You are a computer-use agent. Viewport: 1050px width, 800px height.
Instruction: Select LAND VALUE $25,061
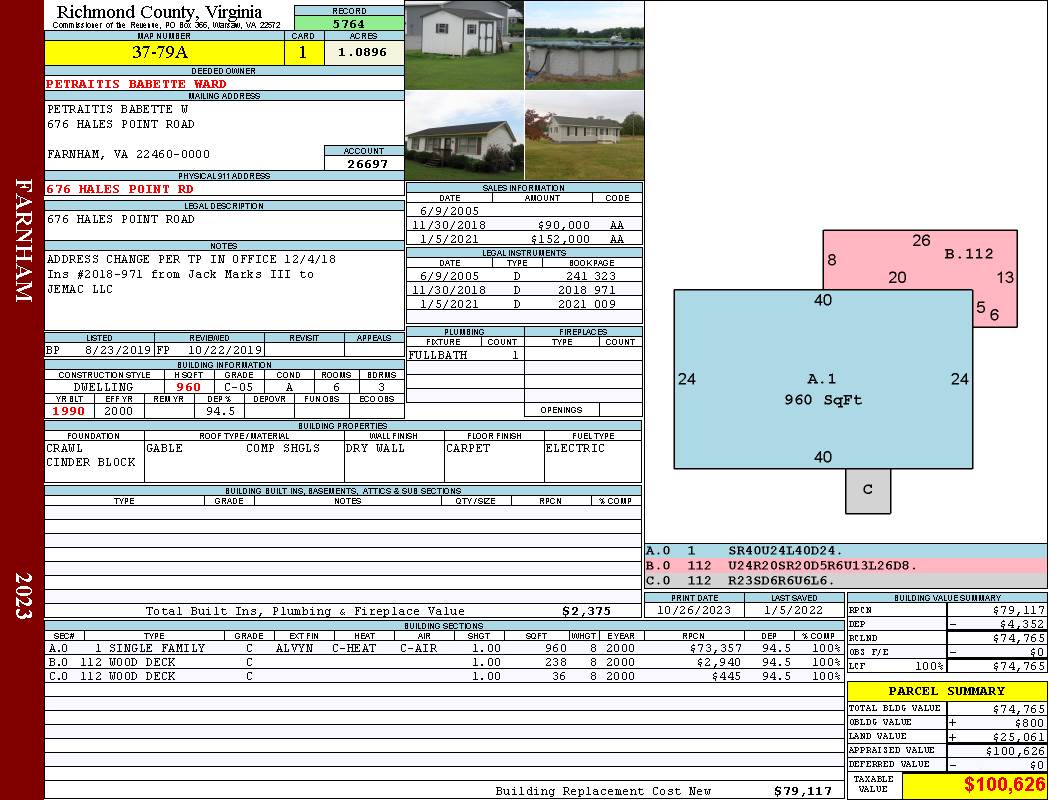point(1019,737)
